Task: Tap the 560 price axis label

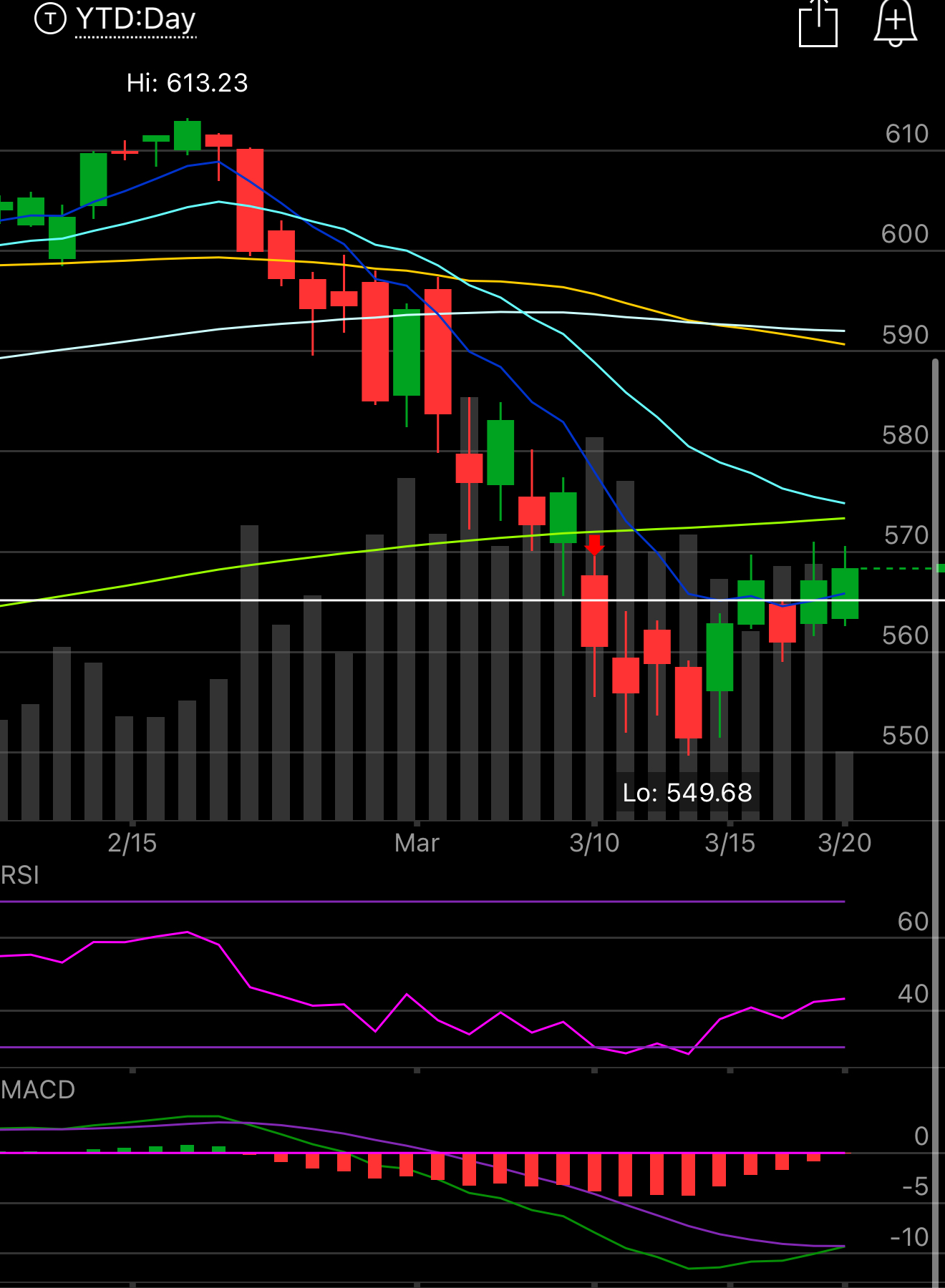Action: [905, 635]
